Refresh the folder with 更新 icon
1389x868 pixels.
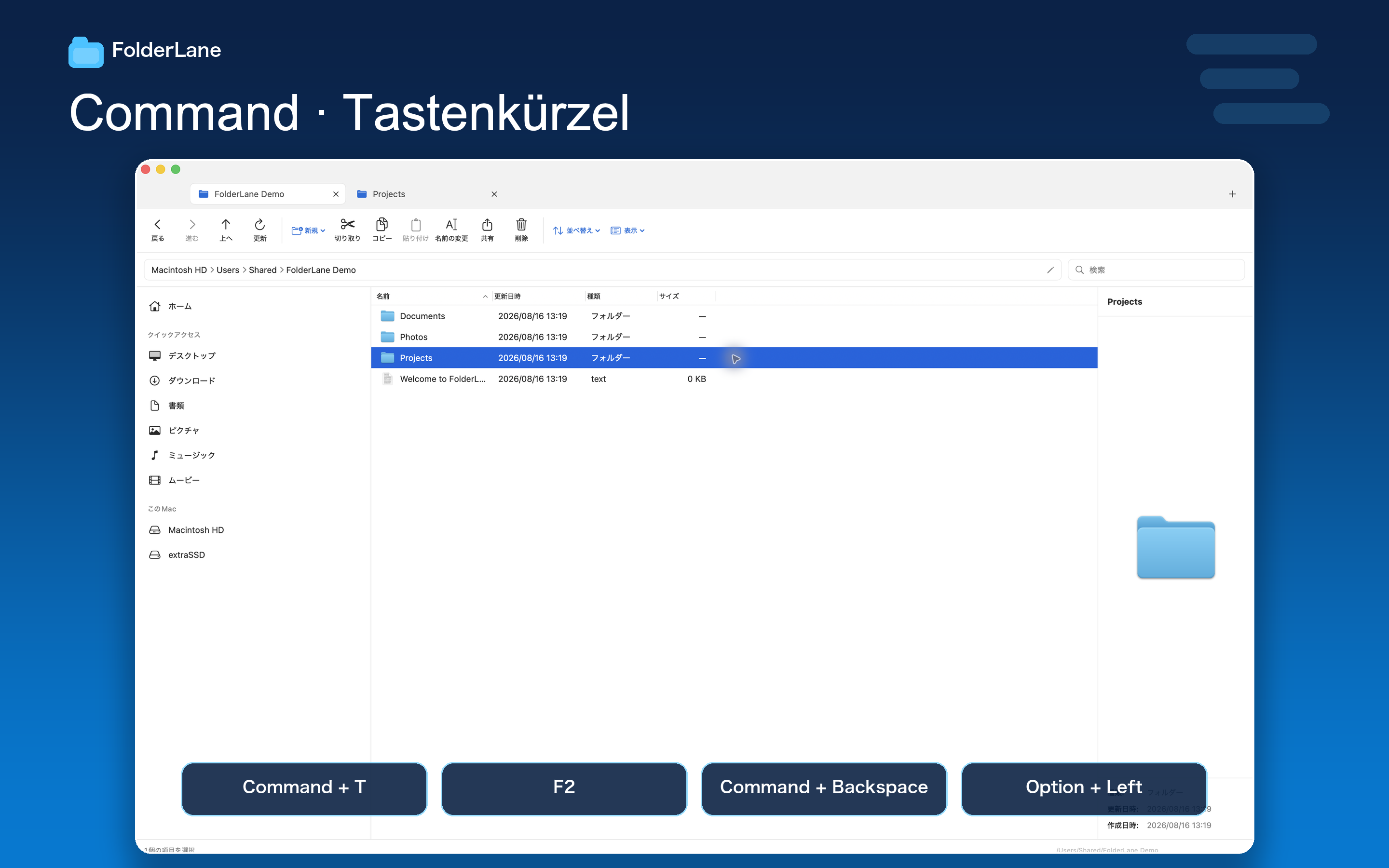(259, 224)
